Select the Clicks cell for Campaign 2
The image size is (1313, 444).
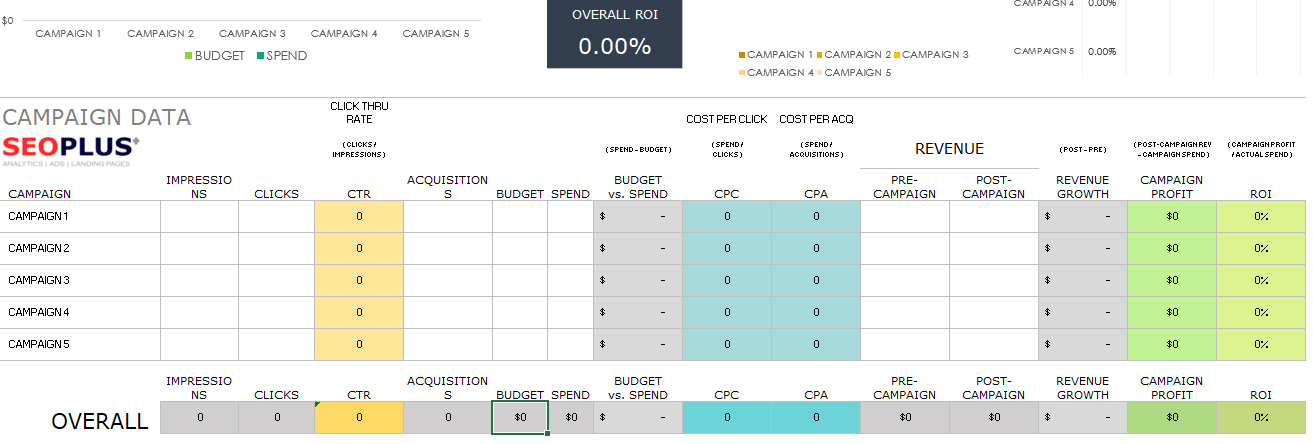276,248
